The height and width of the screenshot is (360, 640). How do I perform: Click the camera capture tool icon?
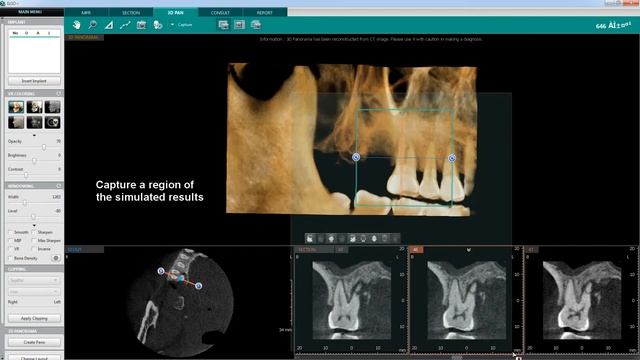[141, 25]
